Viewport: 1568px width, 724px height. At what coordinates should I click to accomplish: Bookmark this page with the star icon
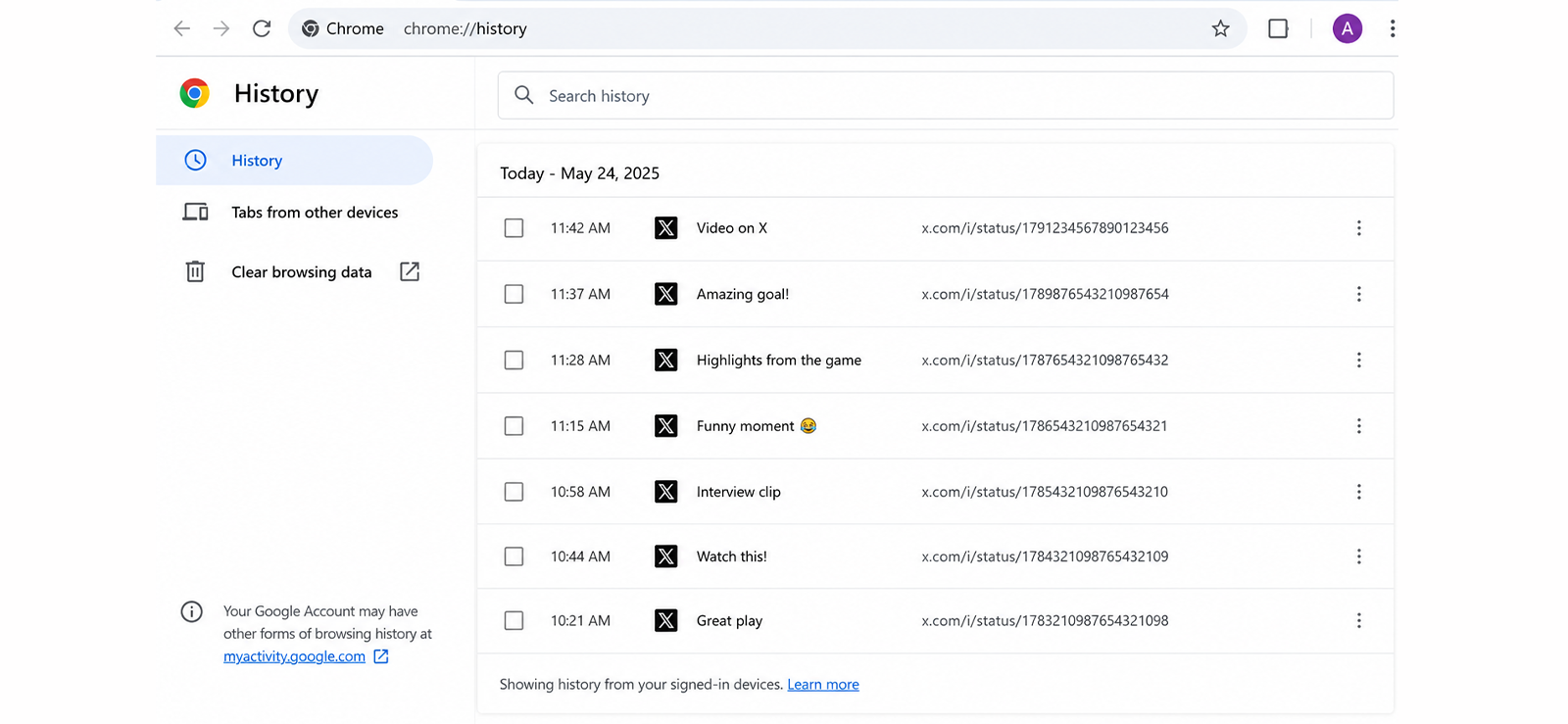click(1220, 28)
